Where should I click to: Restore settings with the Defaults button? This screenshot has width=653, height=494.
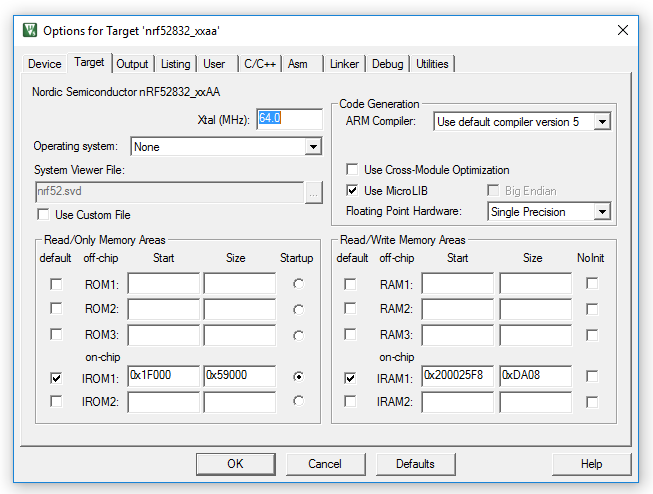pos(416,464)
